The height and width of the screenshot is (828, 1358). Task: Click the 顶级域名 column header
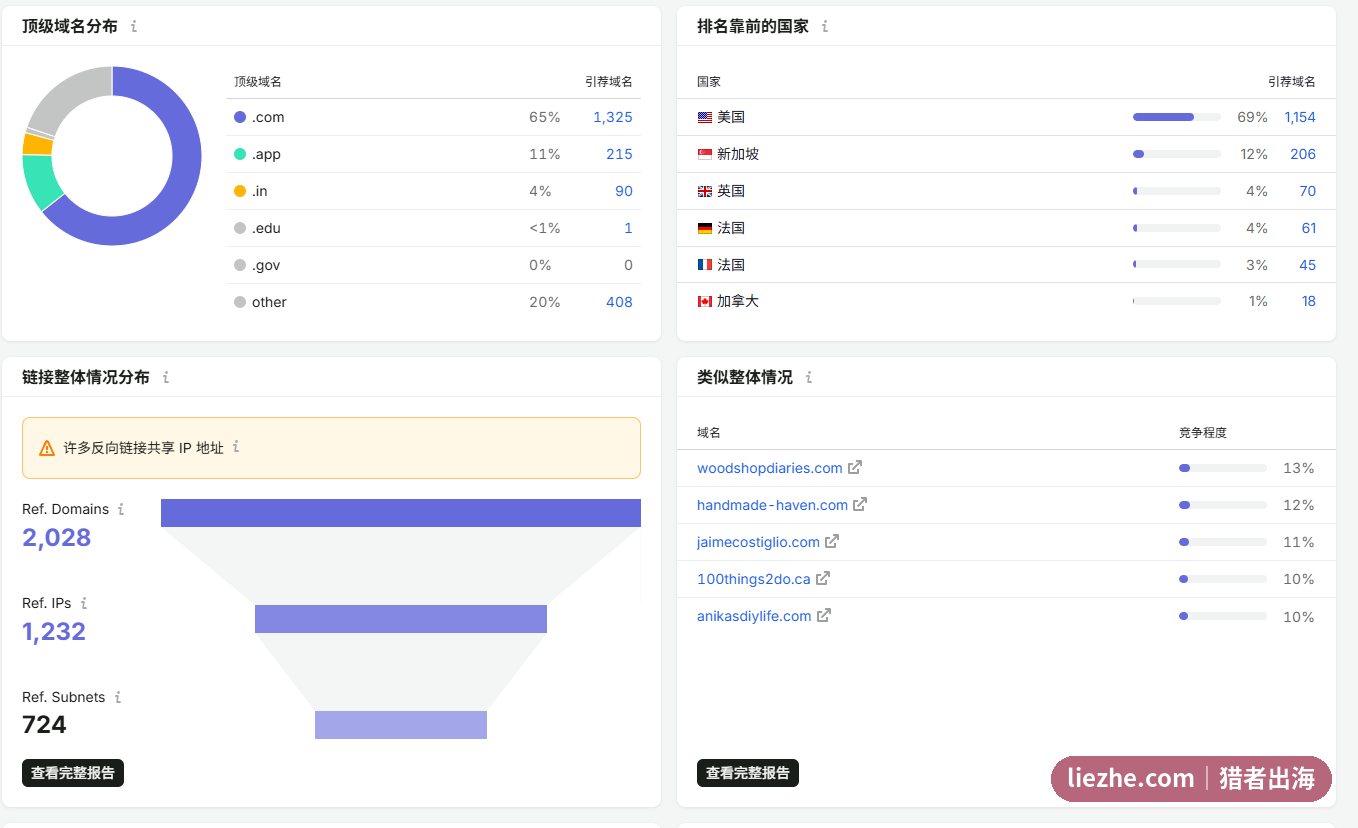[x=258, y=82]
